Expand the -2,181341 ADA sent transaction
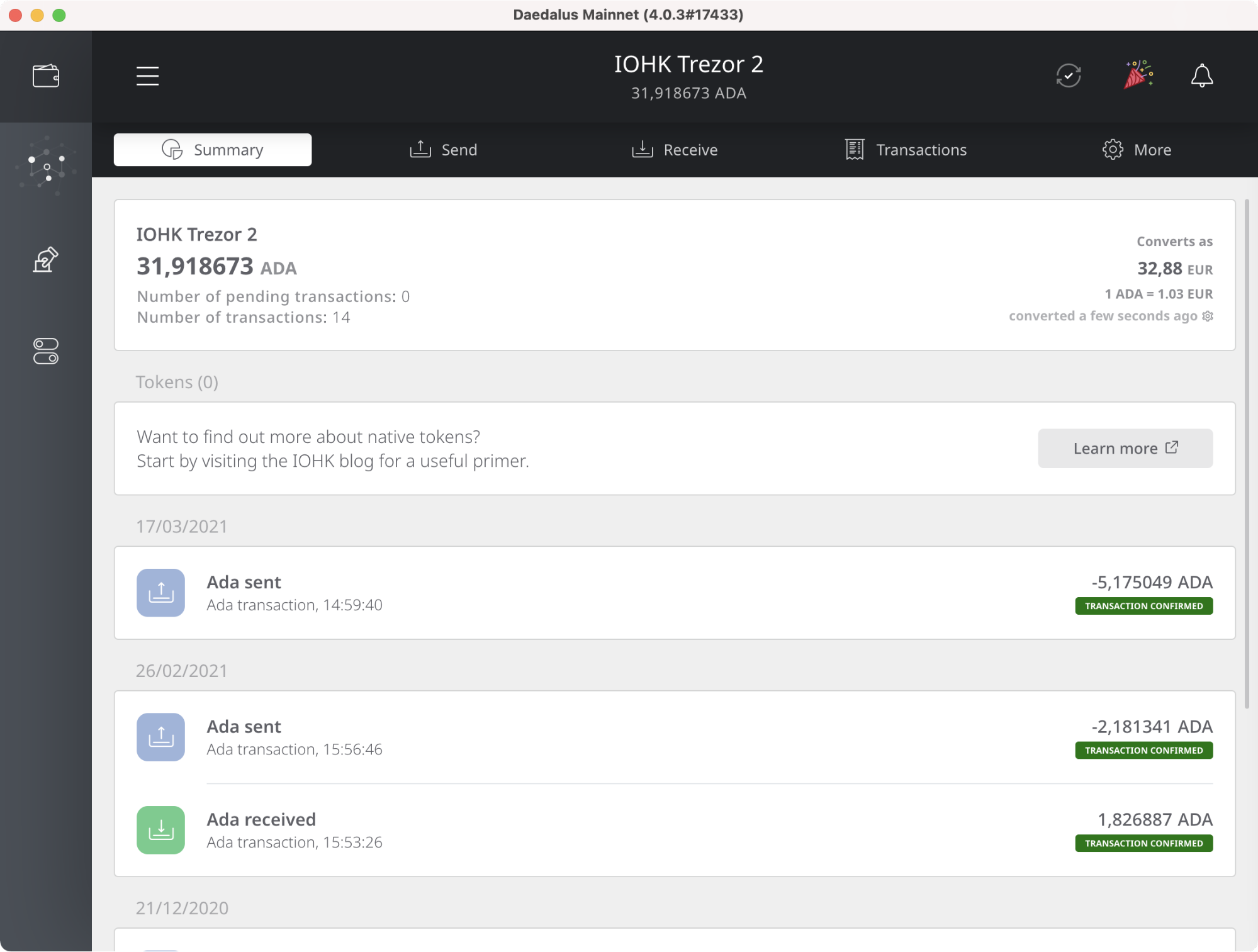The width and height of the screenshot is (1258, 952). [x=674, y=737]
